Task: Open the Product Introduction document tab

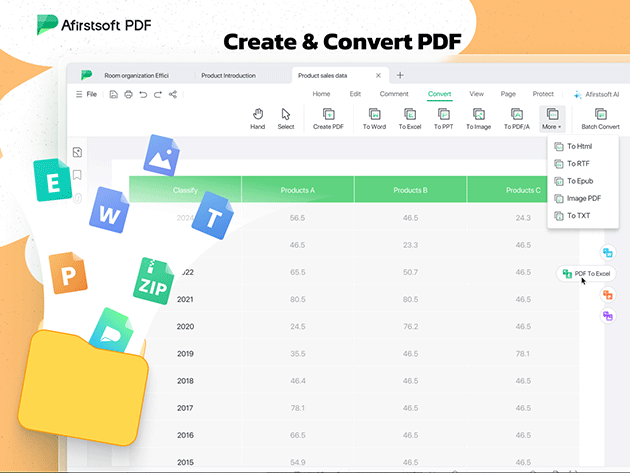Action: tap(228, 75)
